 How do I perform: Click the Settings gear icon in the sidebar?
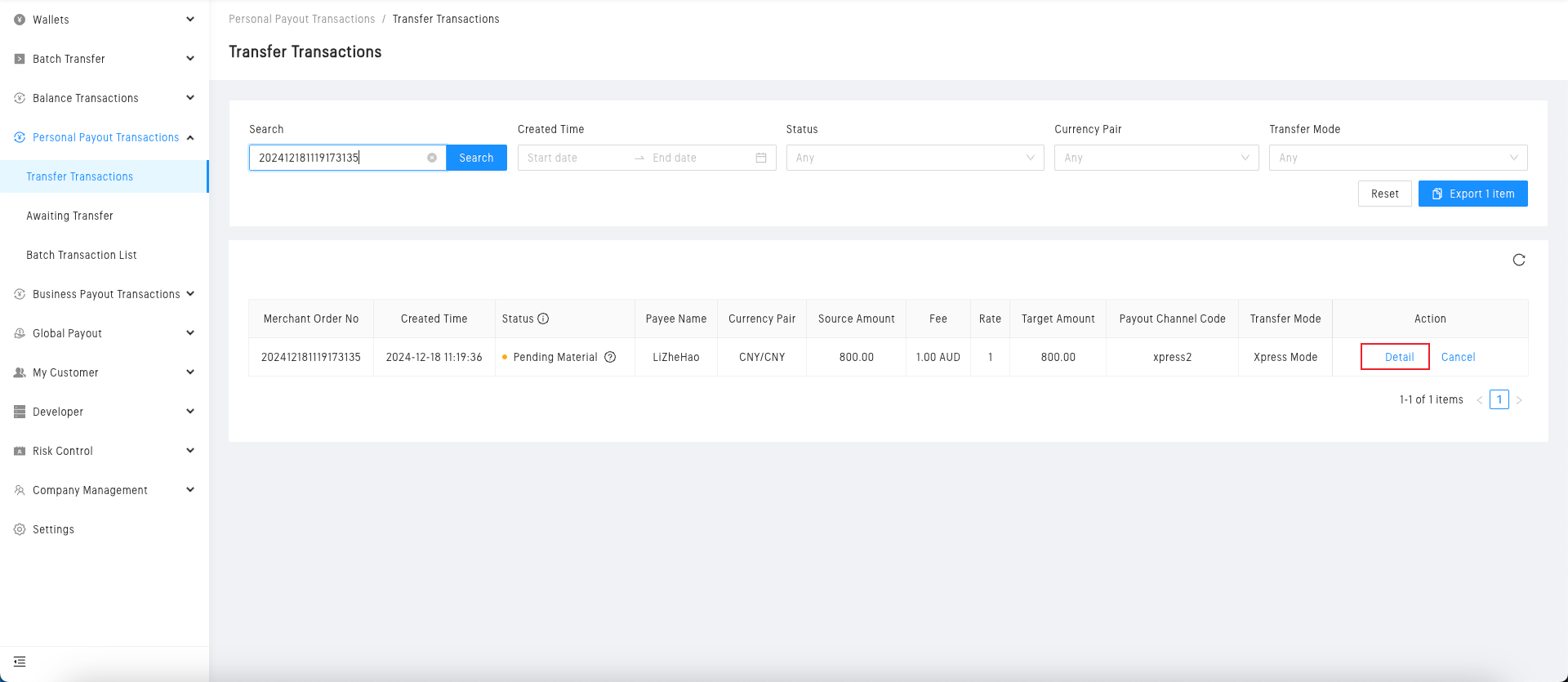point(20,529)
